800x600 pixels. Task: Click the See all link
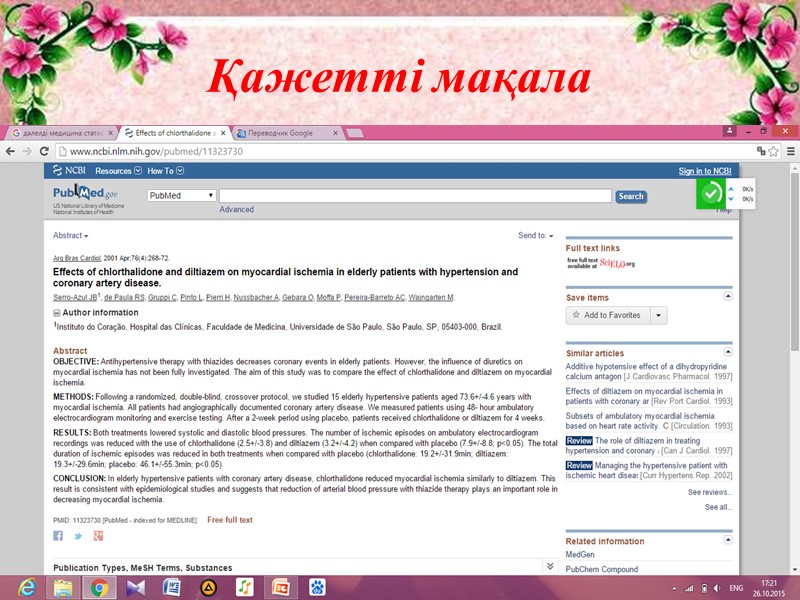pos(718,507)
